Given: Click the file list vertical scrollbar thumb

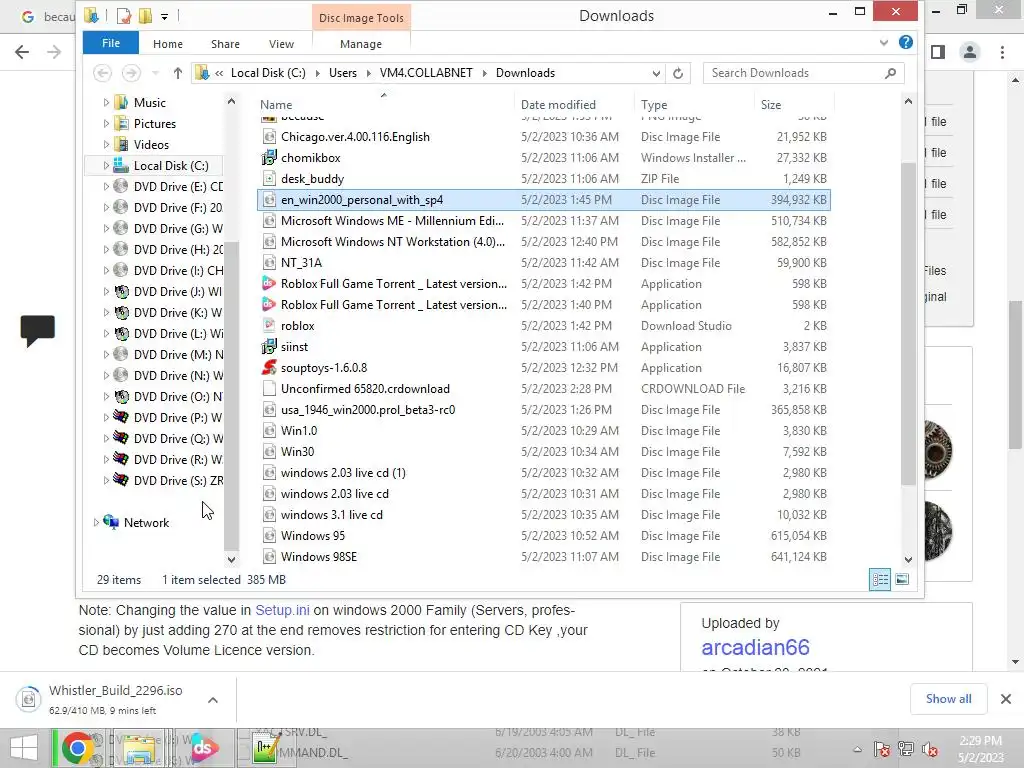Looking at the screenshot, I should coord(908,323).
